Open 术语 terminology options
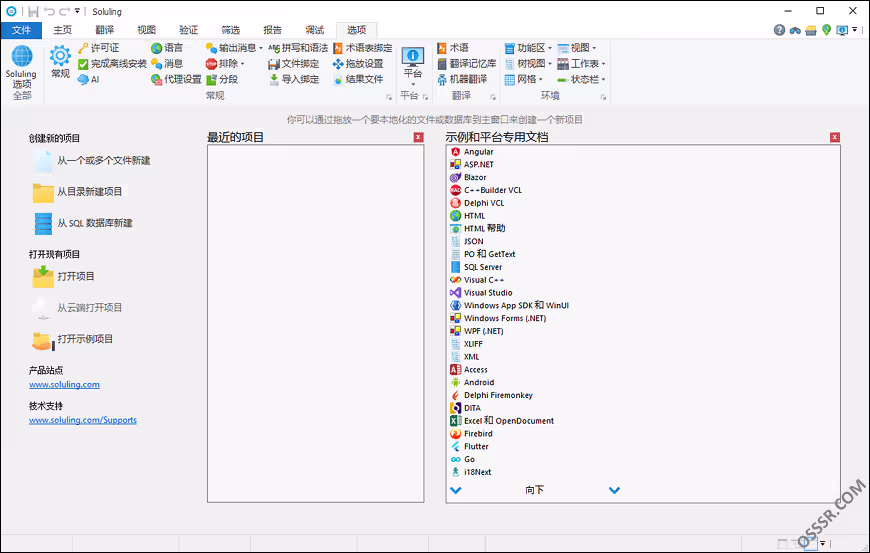This screenshot has height=553, width=870. (x=452, y=48)
